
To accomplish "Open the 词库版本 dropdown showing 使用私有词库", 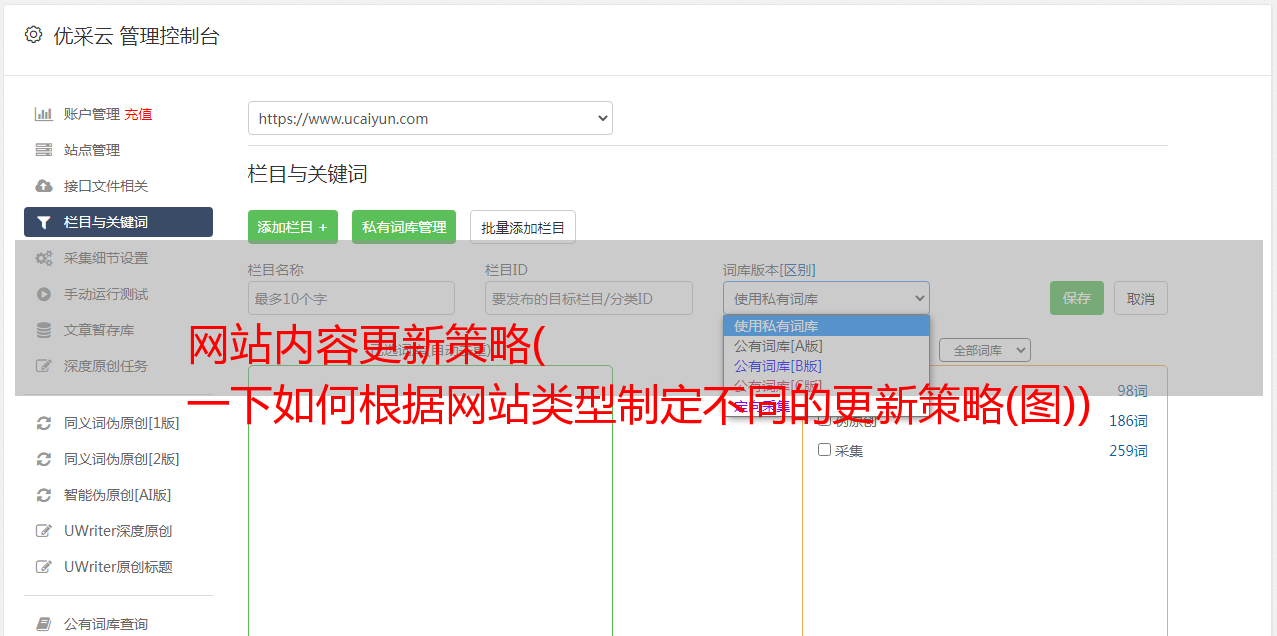I will 826,298.
